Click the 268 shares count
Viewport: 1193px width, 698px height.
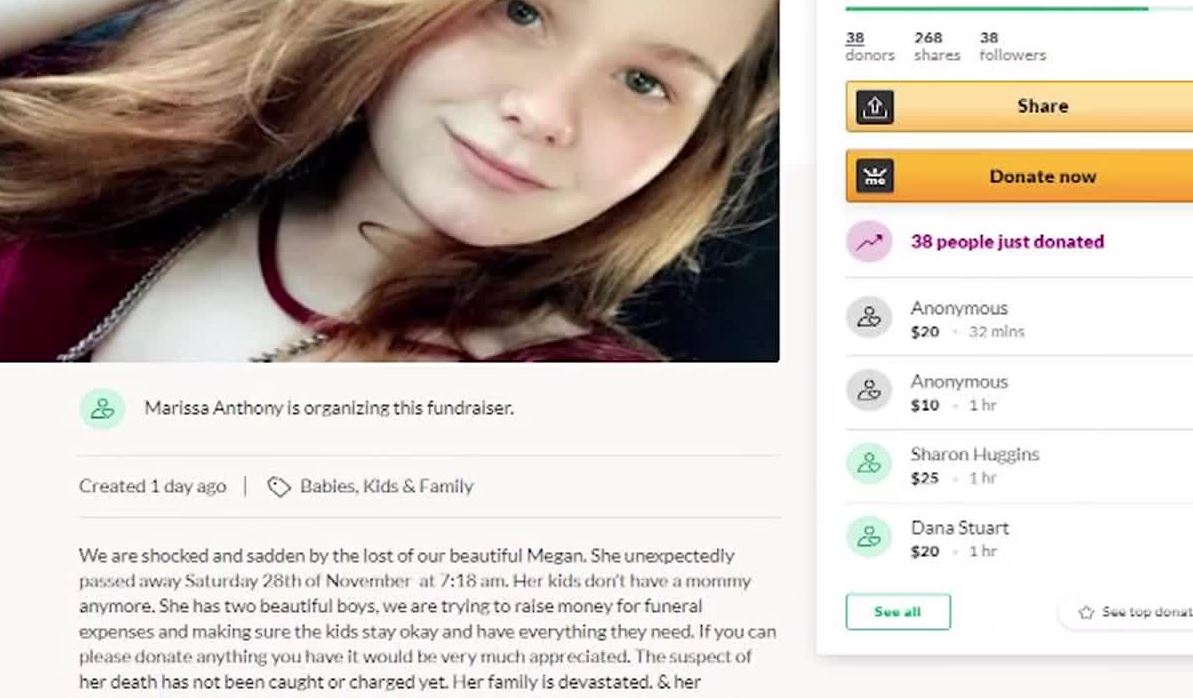coord(937,46)
